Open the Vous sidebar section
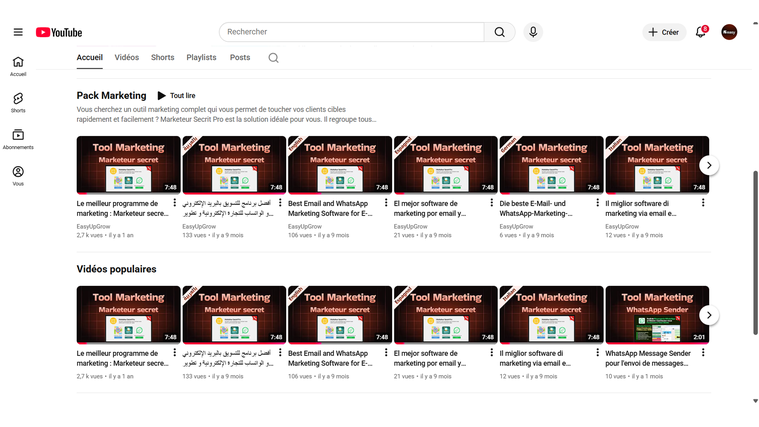 click(18, 175)
